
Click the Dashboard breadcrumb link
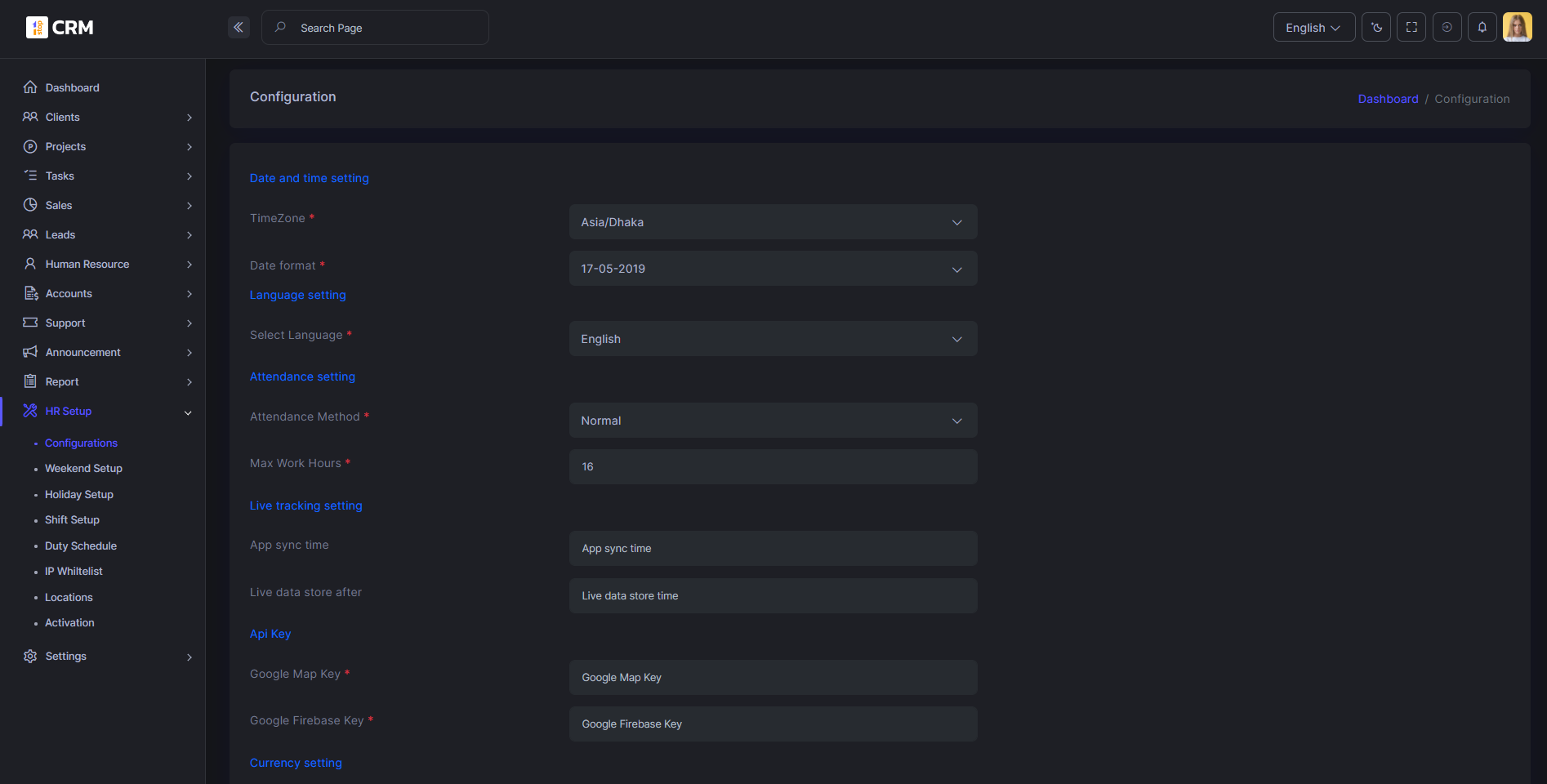coord(1388,99)
